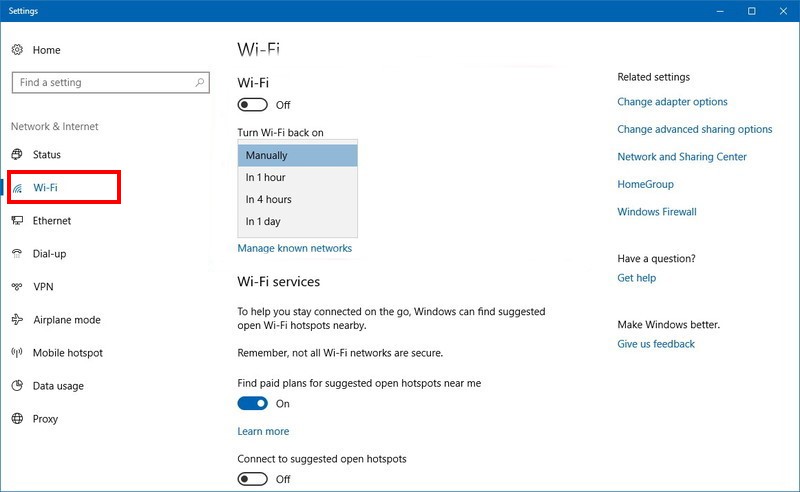Enable Connect to suggested open hotspots toggle

click(253, 479)
